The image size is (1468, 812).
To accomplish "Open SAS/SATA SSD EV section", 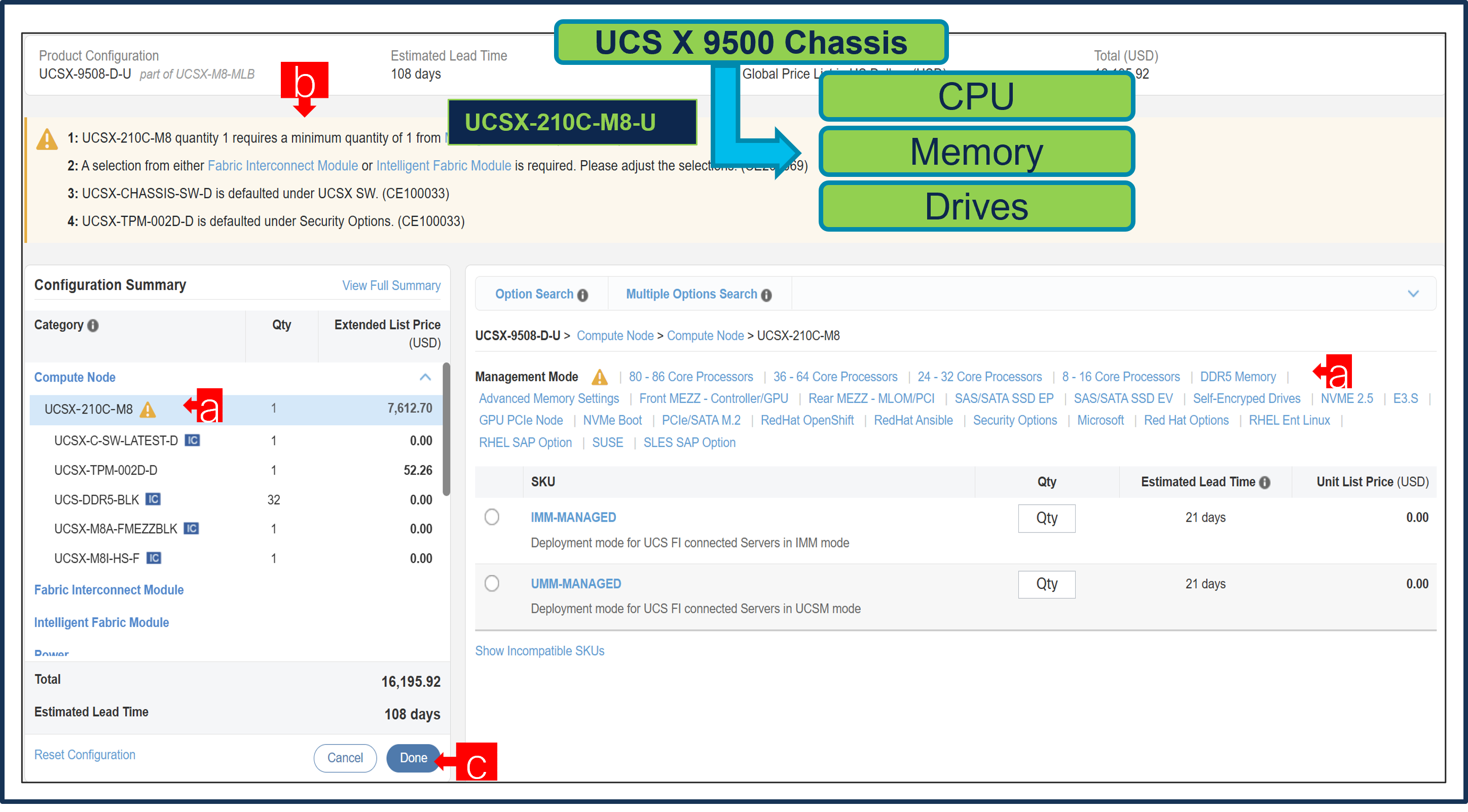I will point(1123,399).
